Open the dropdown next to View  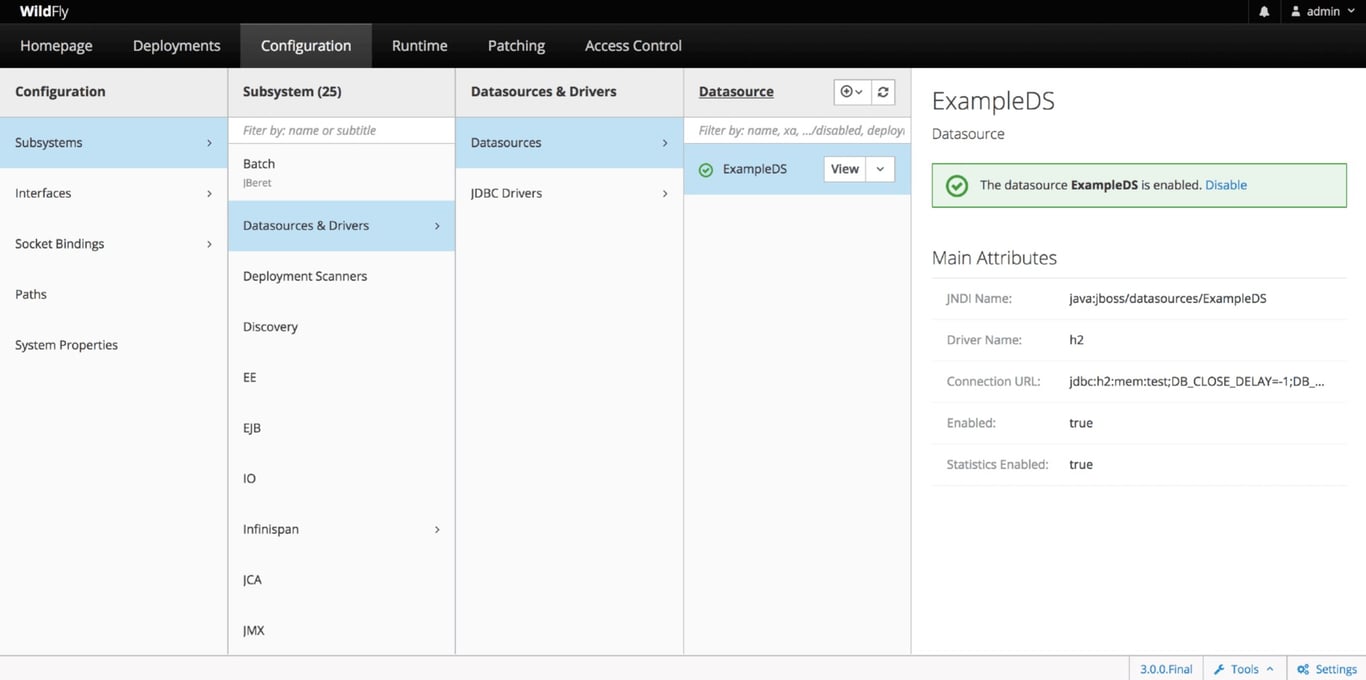pos(879,168)
